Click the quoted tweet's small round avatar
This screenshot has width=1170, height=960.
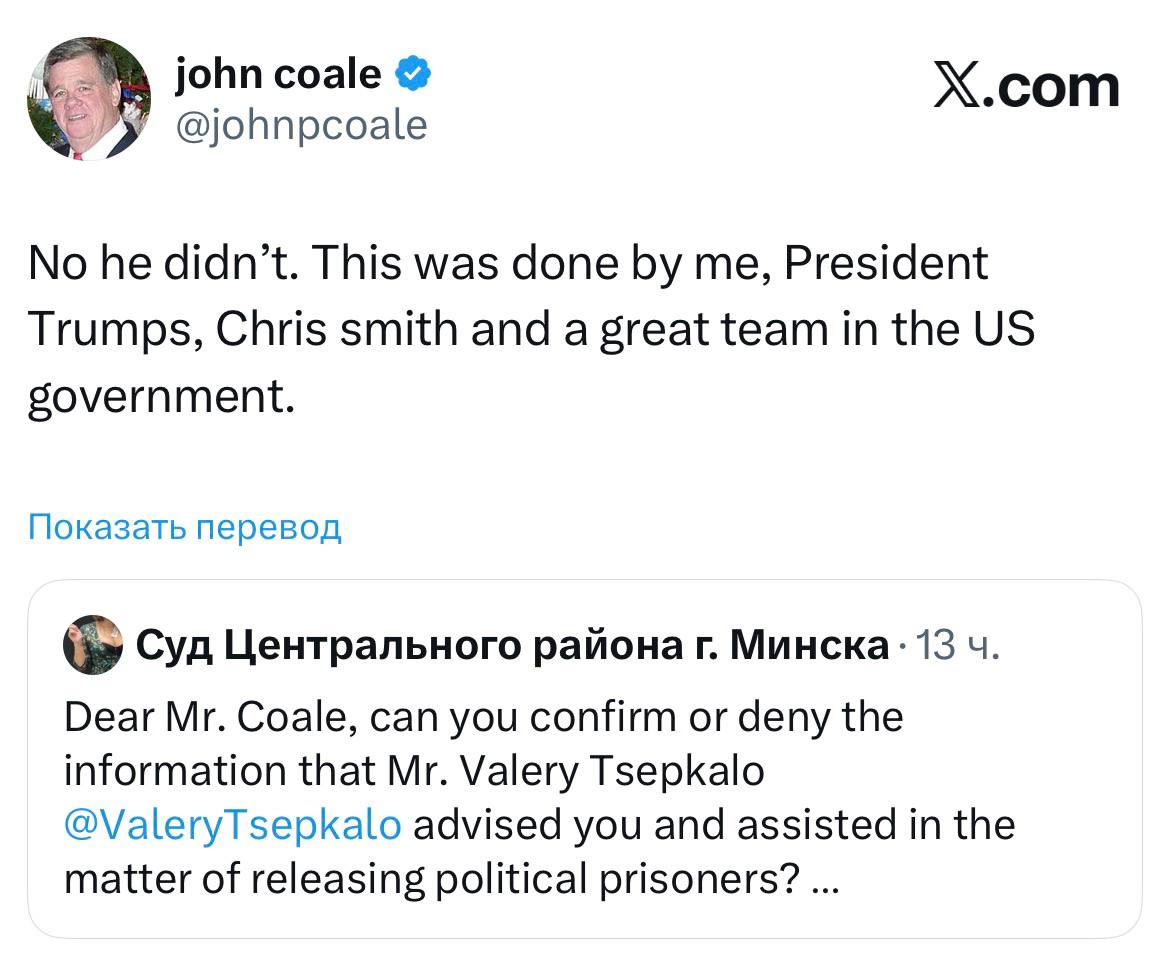coord(92,645)
